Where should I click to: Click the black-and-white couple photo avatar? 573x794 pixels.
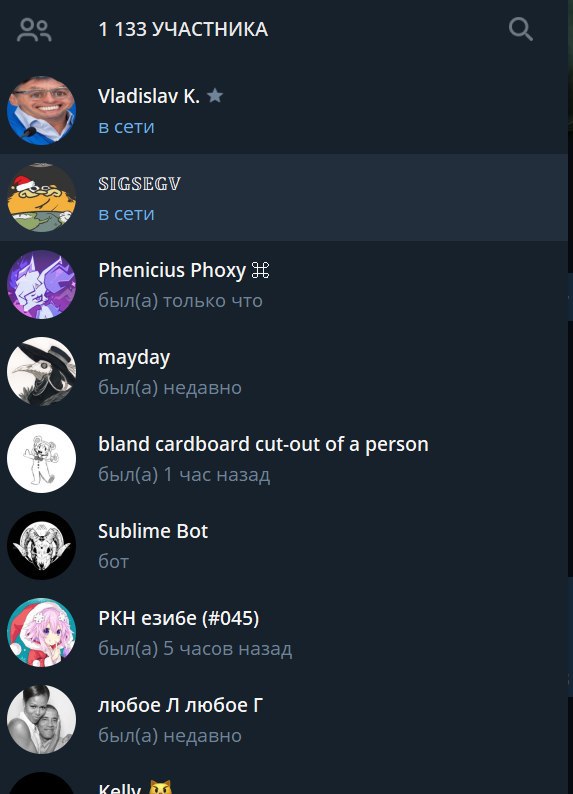[42, 720]
